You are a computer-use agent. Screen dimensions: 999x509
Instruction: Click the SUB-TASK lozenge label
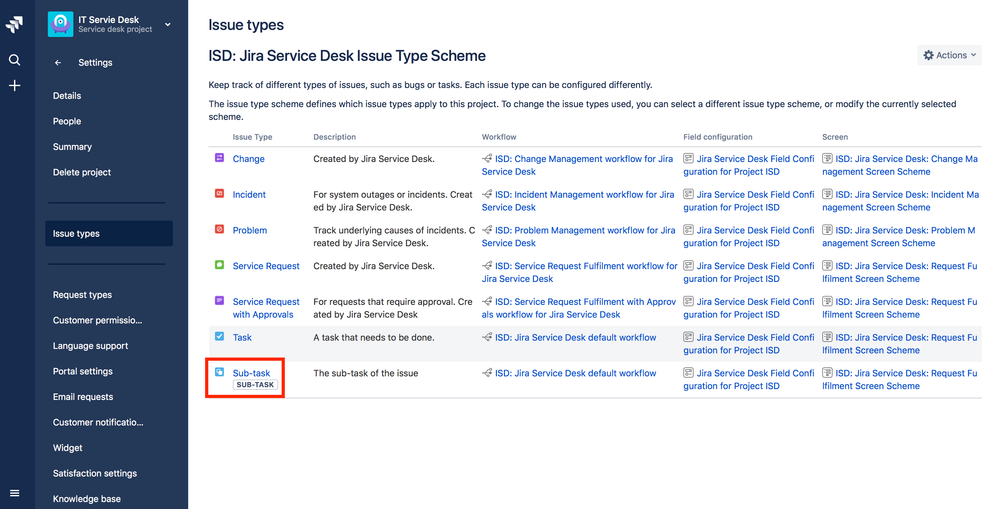(255, 385)
